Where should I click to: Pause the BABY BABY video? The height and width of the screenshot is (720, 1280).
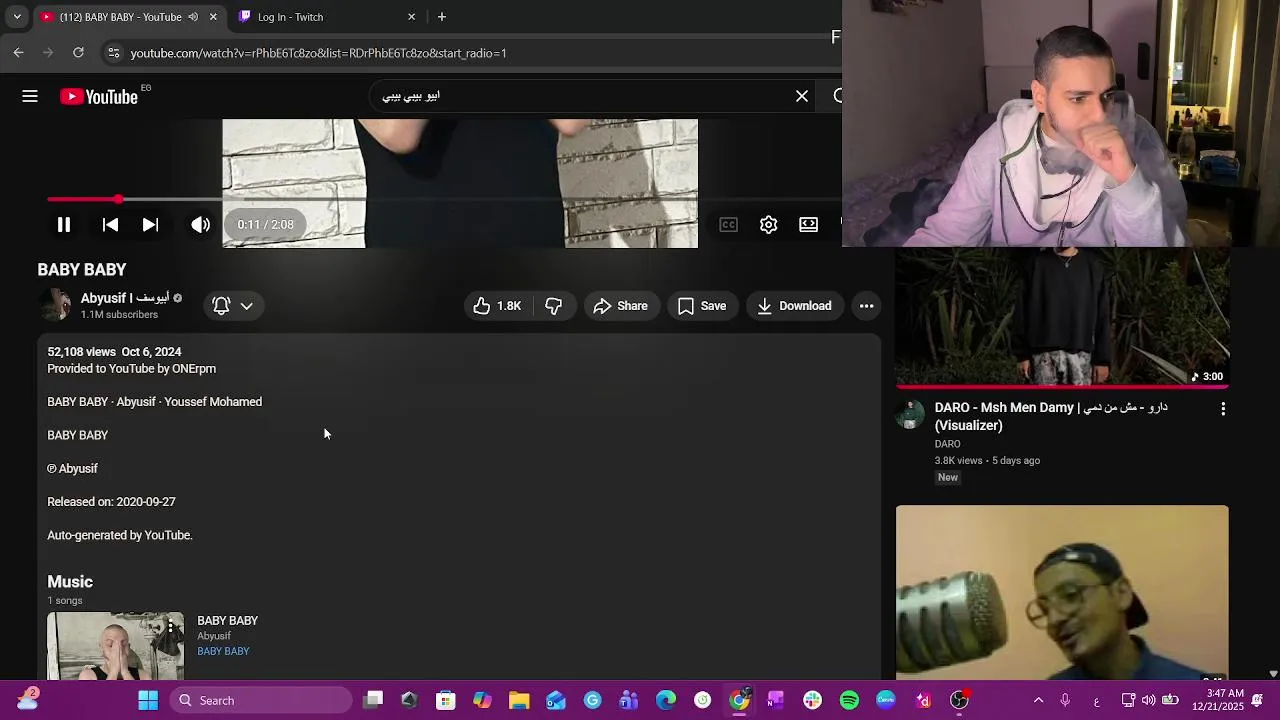[x=63, y=225]
